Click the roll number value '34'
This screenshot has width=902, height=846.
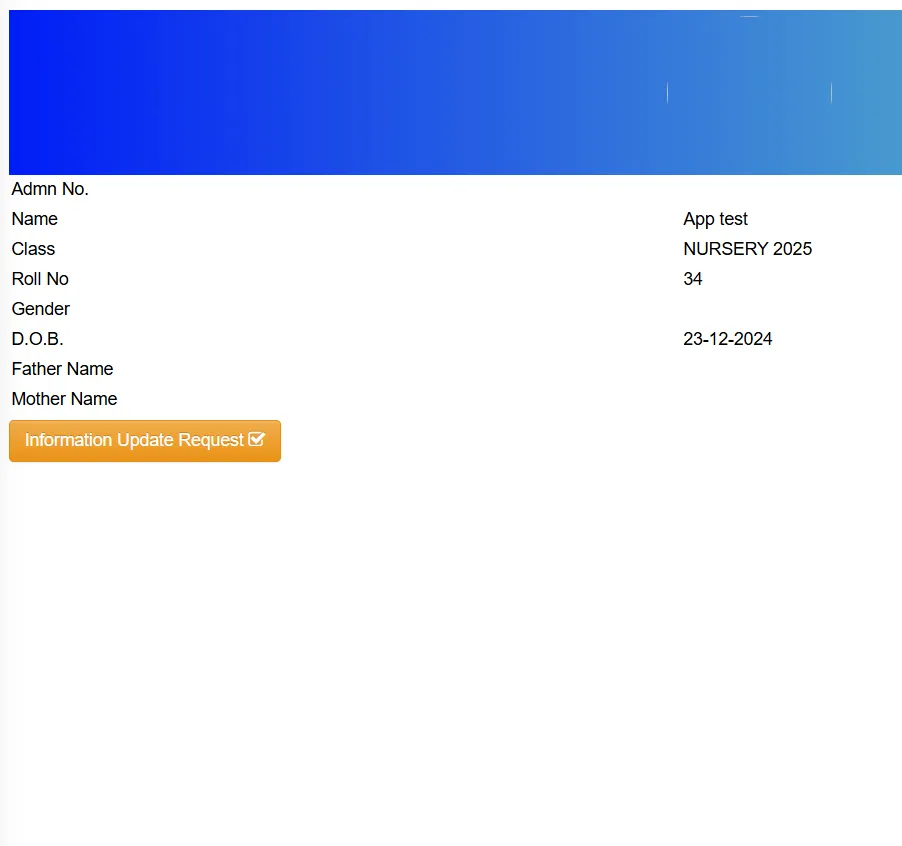coord(693,279)
